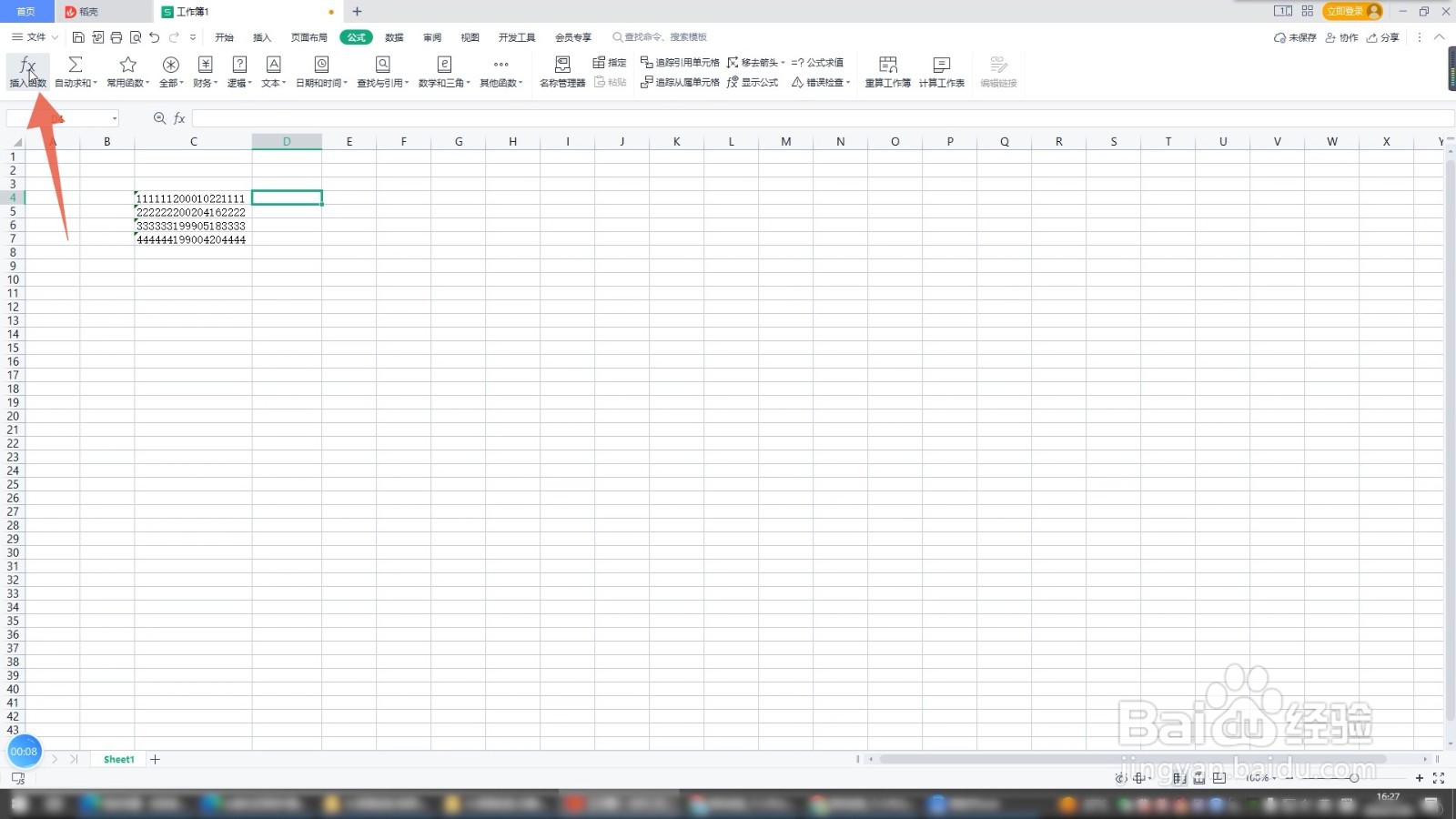Image resolution: width=1456 pixels, height=819 pixels.
Task: Open the name box dropdown arrow
Action: pyautogui.click(x=115, y=118)
